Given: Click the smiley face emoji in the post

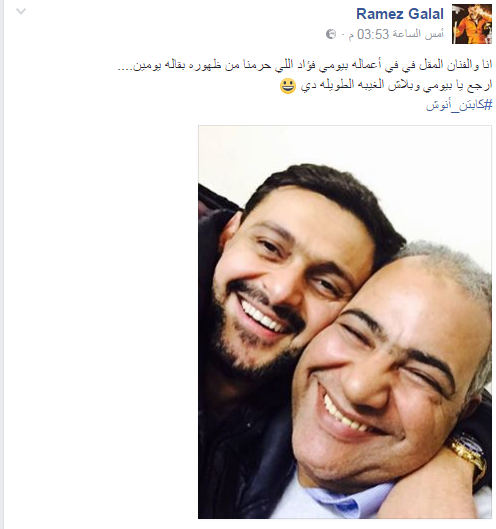Looking at the screenshot, I should (x=288, y=86).
